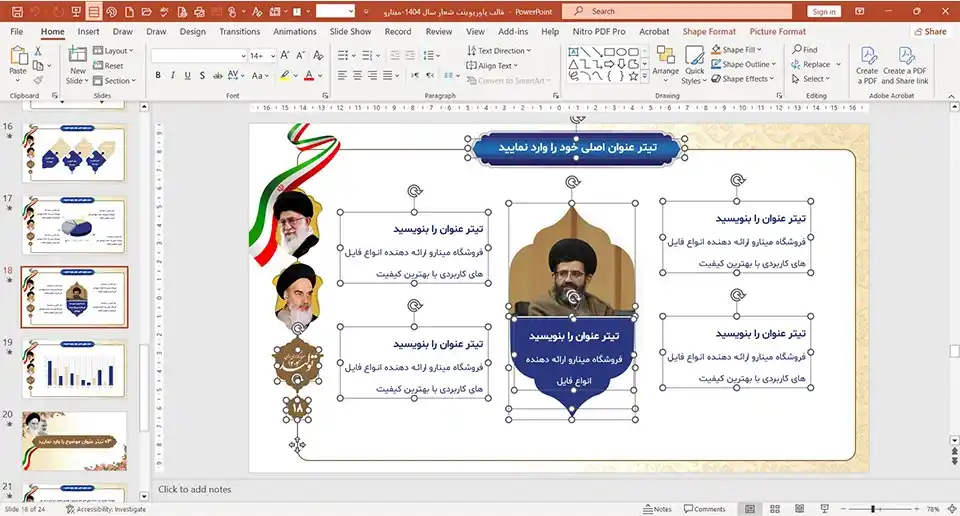Click the Sign in button
Image resolution: width=960 pixels, height=516 pixels.
[x=824, y=12]
